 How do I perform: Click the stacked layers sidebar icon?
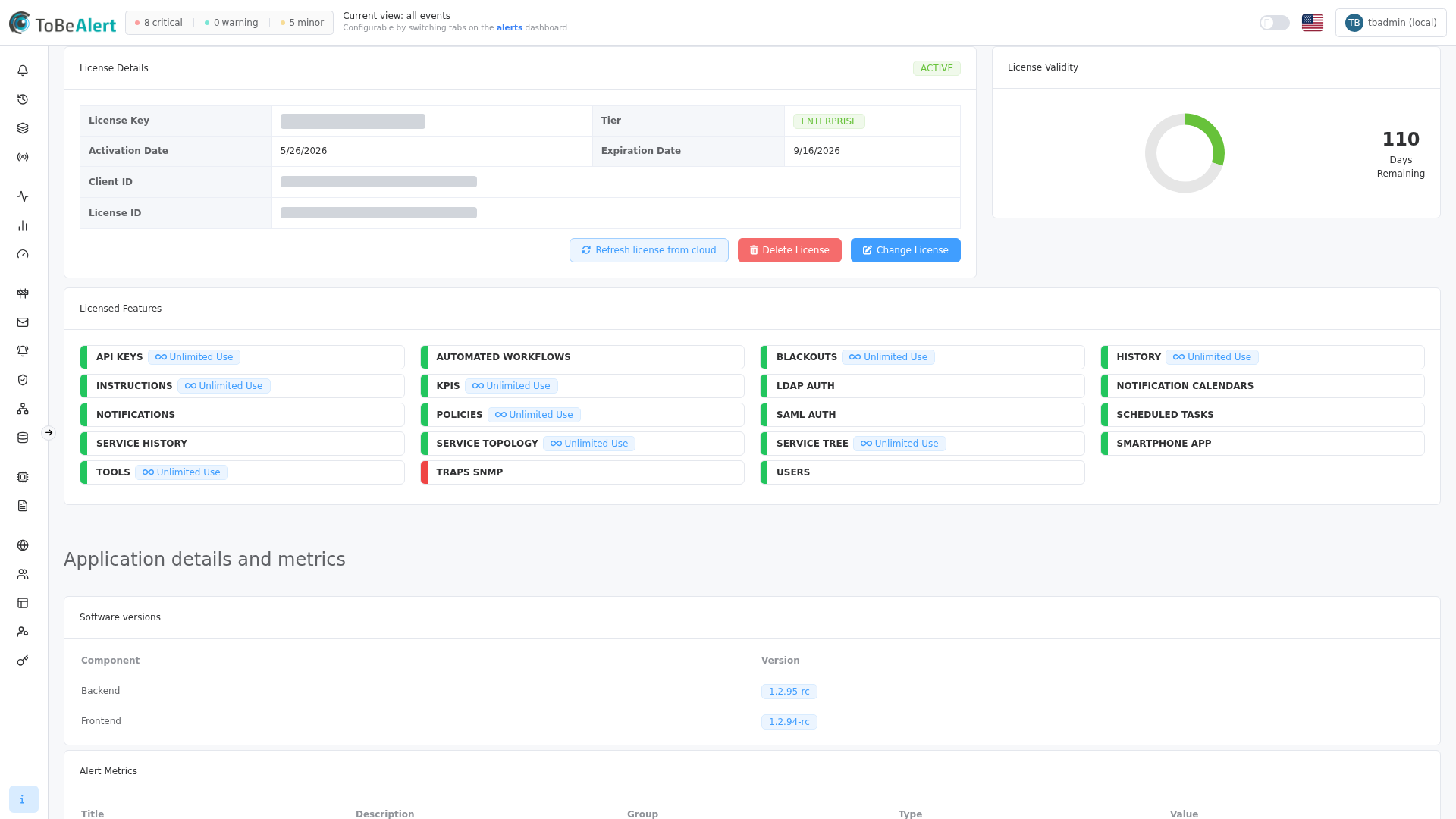[x=23, y=128]
